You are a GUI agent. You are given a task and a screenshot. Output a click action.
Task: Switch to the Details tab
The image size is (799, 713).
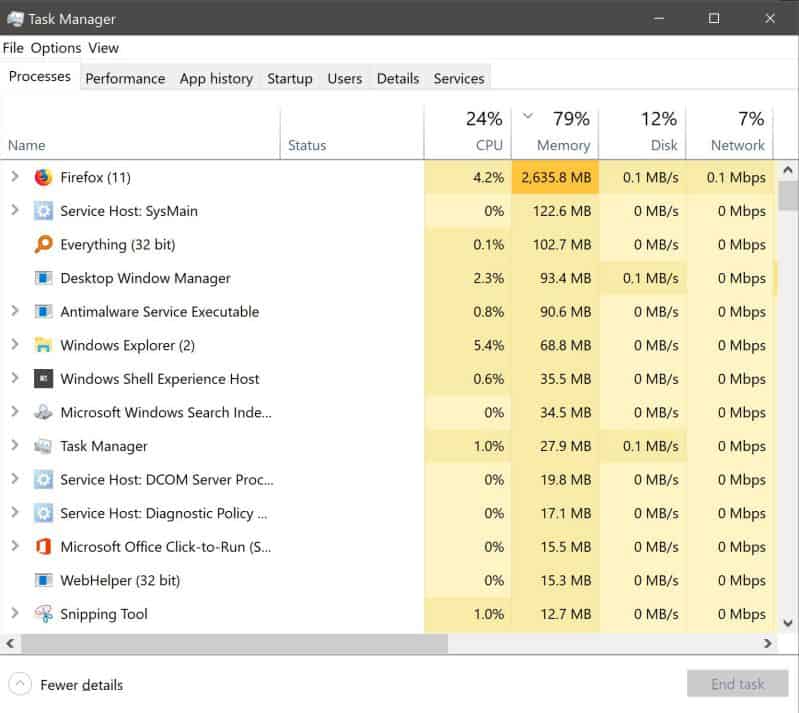tap(398, 78)
